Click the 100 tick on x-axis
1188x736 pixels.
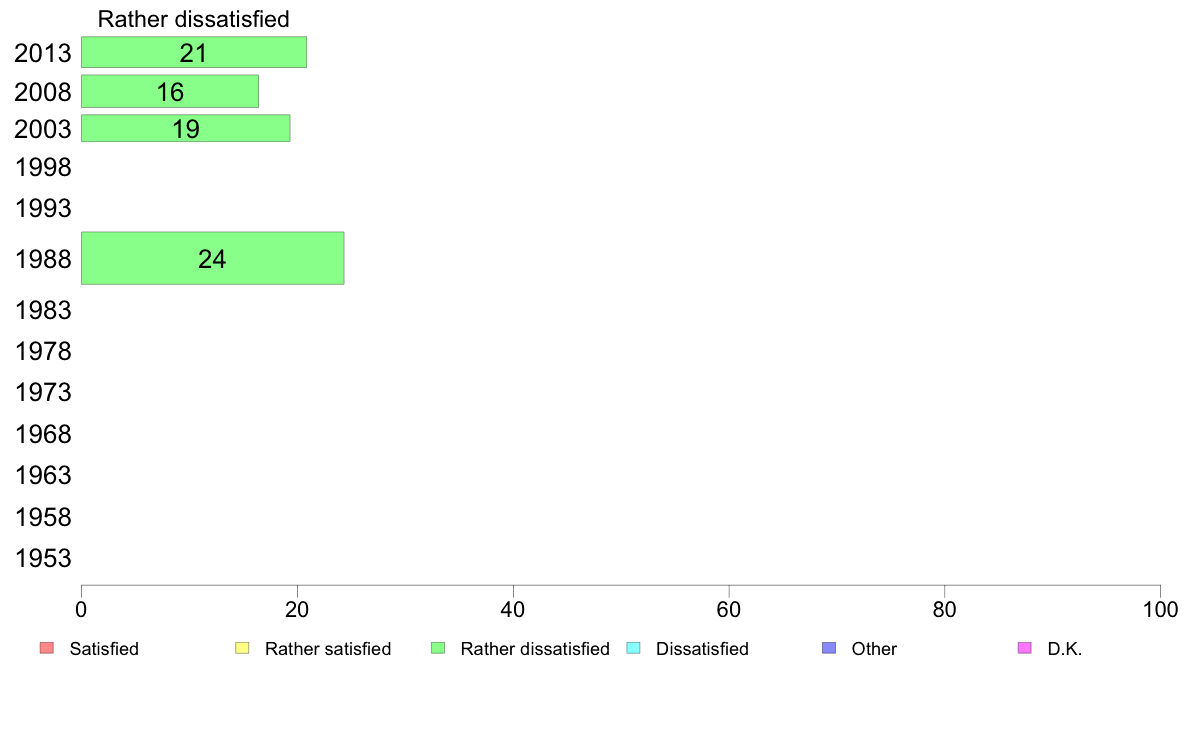click(x=1160, y=609)
